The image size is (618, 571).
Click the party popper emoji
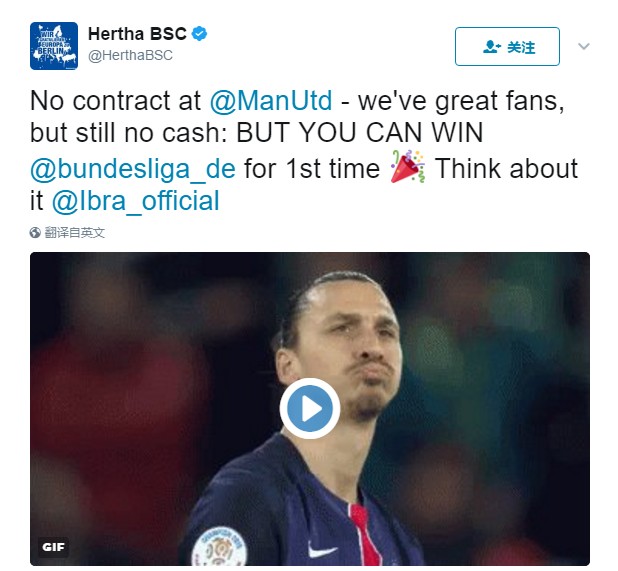408,166
